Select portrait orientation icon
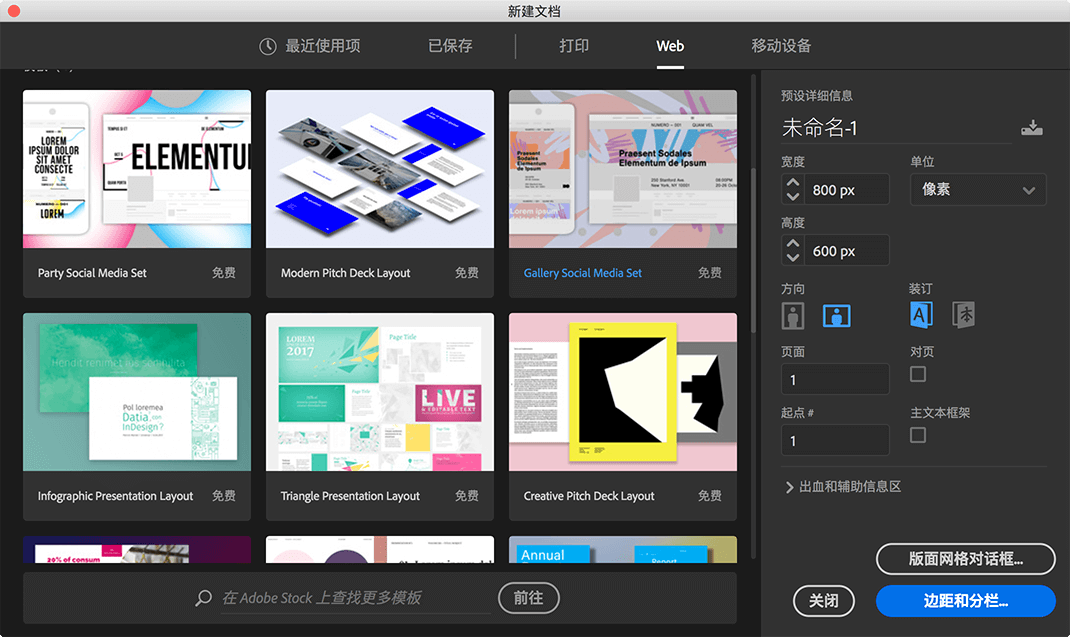The image size is (1070, 637). (x=793, y=315)
